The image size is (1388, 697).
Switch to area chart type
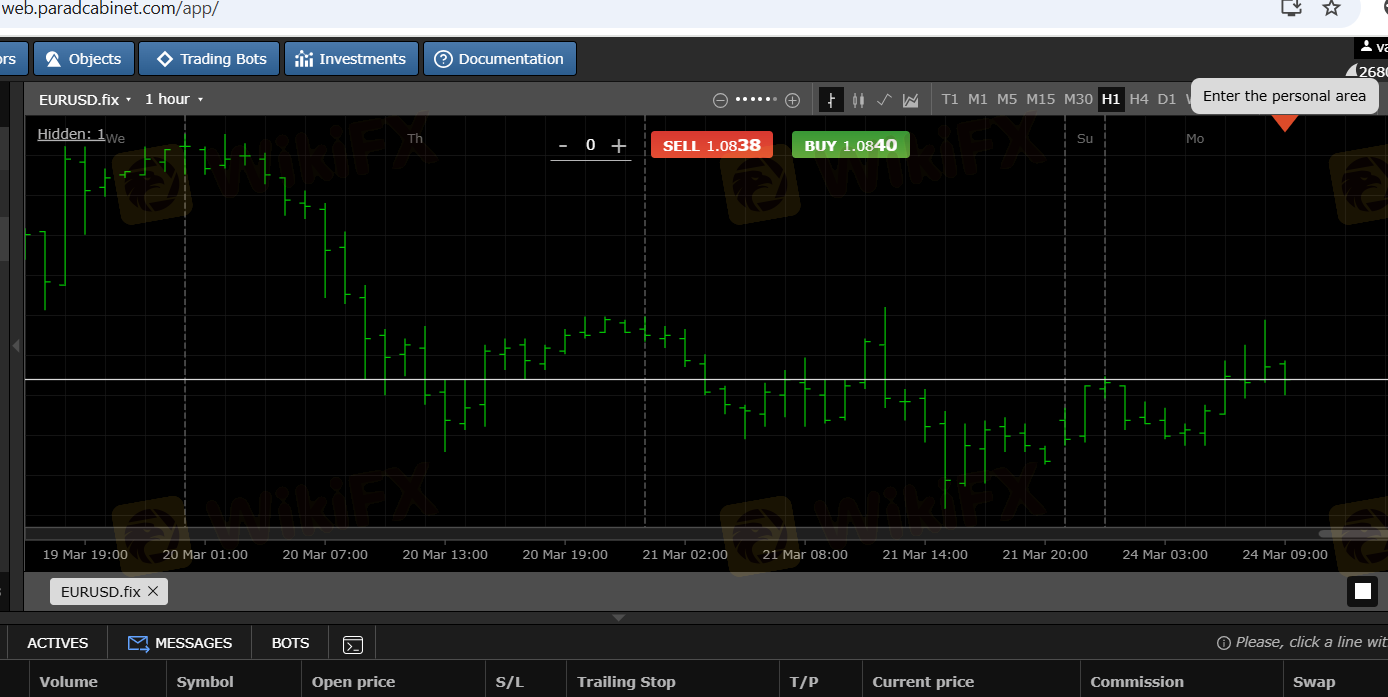point(911,99)
